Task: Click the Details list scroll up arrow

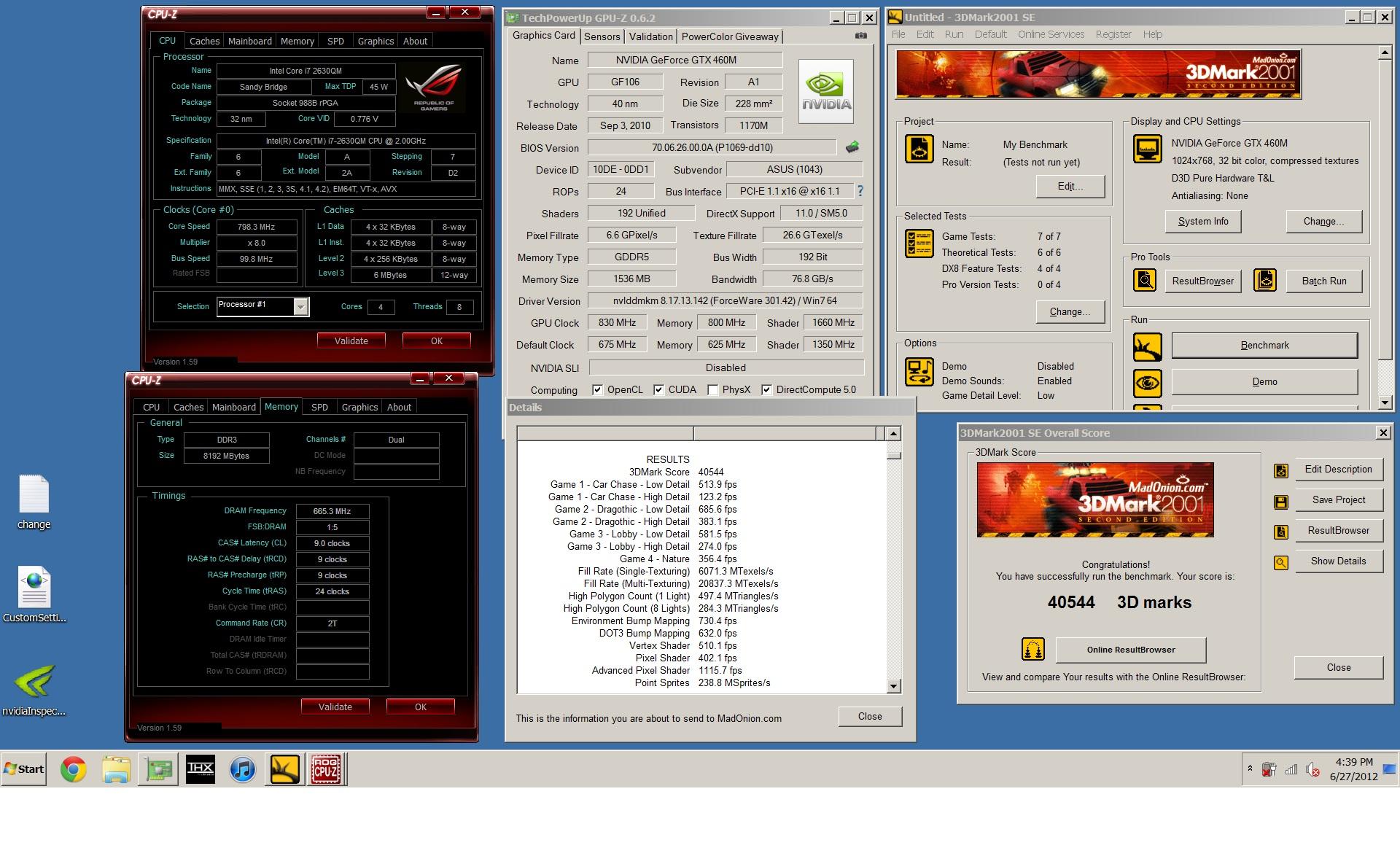Action: (894, 433)
